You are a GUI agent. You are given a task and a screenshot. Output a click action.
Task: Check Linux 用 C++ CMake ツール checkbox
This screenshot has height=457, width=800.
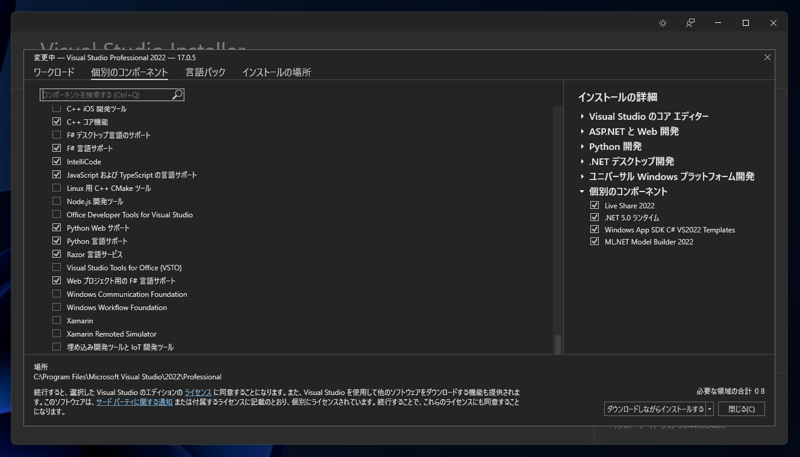pyautogui.click(x=57, y=188)
